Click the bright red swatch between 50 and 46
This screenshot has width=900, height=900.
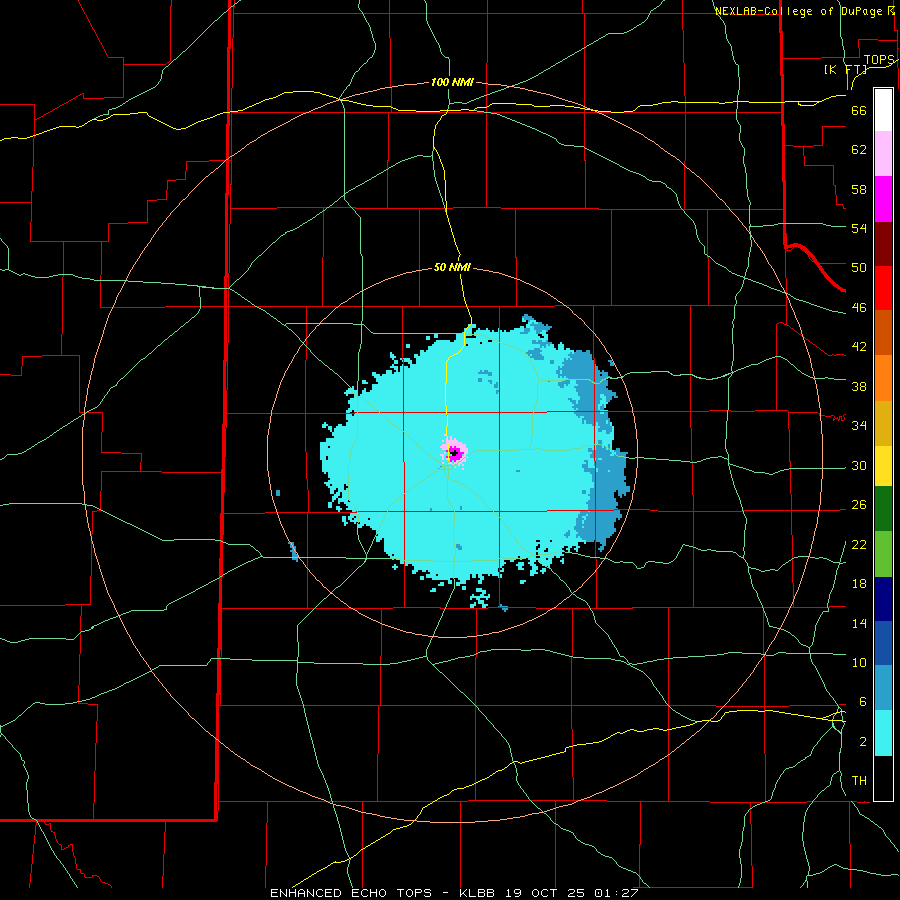click(883, 288)
